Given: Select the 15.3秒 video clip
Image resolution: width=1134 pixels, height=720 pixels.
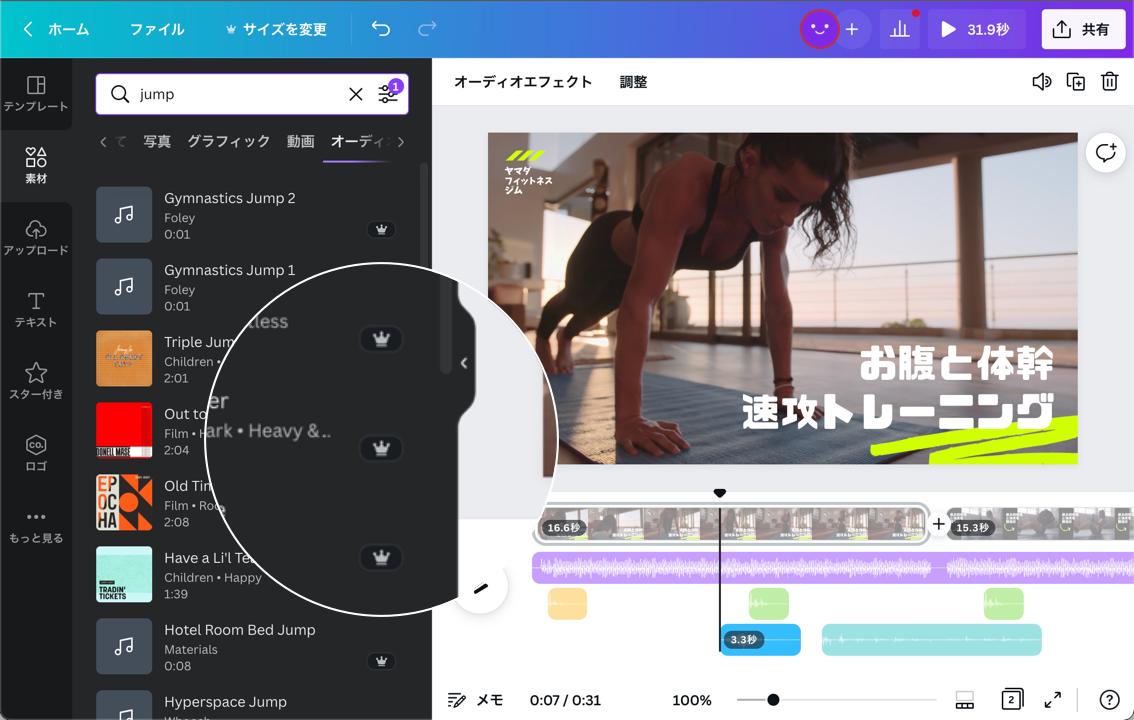Looking at the screenshot, I should coord(1040,524).
